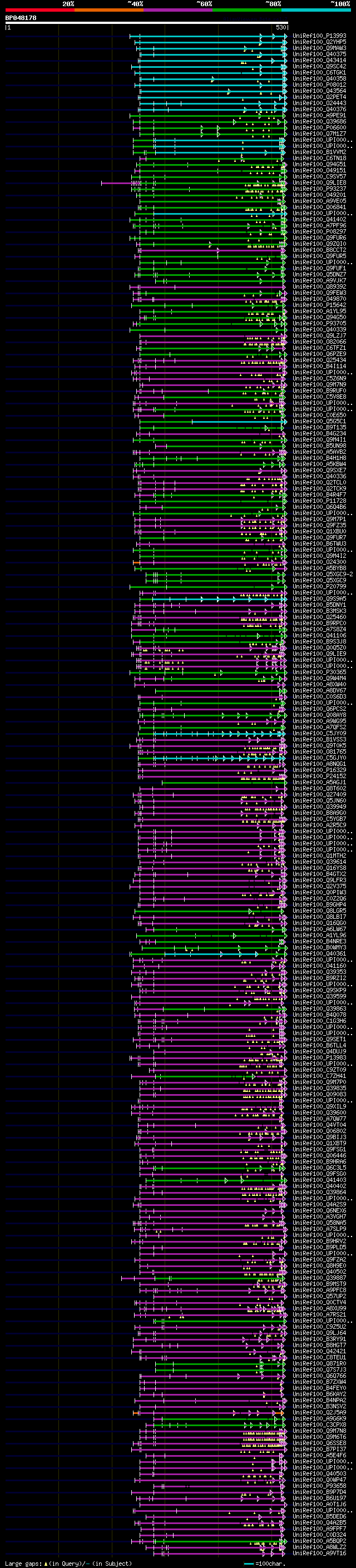Click hit label UniRef100_A9VJK7

pos(319,280)
